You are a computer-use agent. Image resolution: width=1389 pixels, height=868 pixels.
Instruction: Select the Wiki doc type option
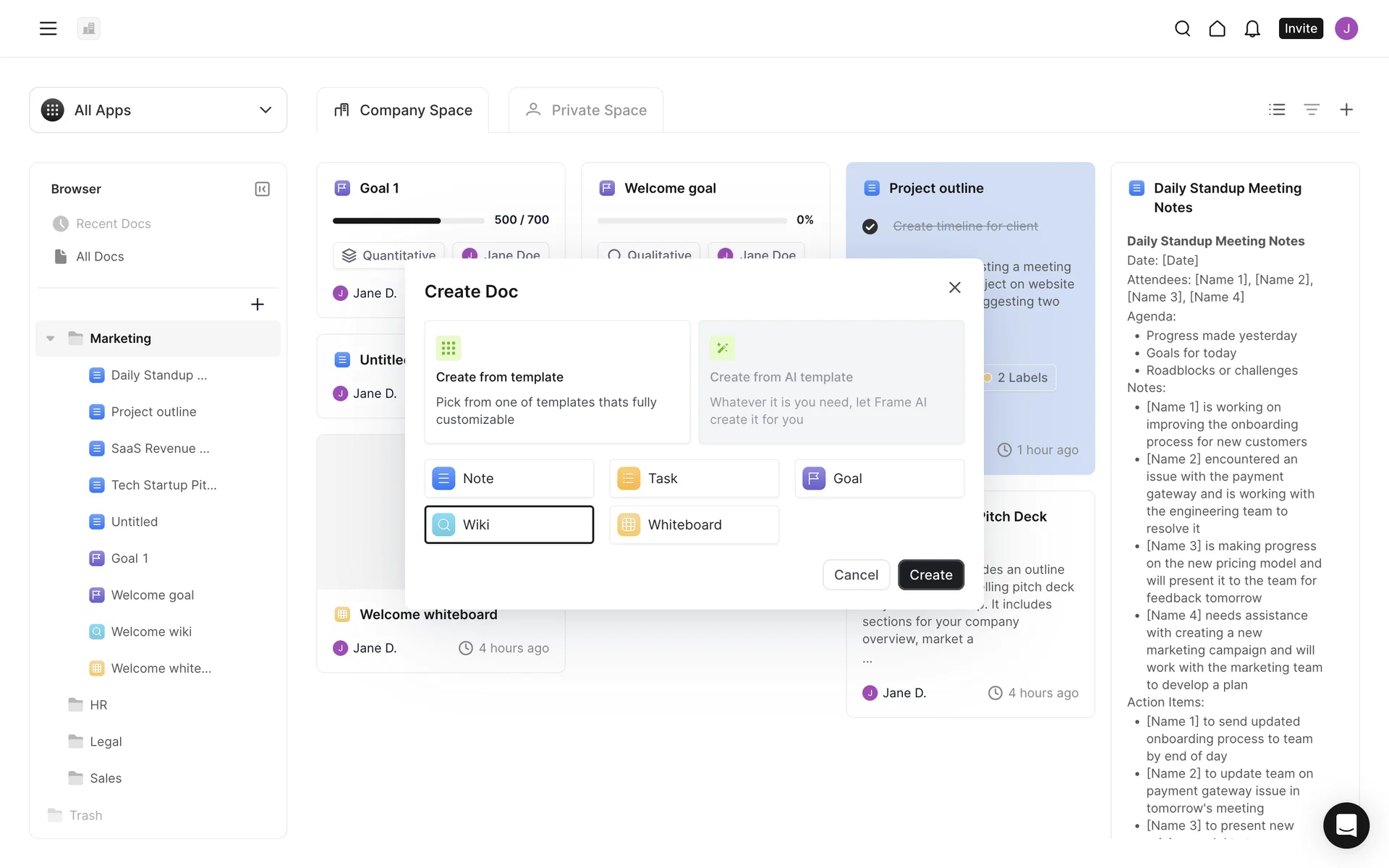(509, 524)
